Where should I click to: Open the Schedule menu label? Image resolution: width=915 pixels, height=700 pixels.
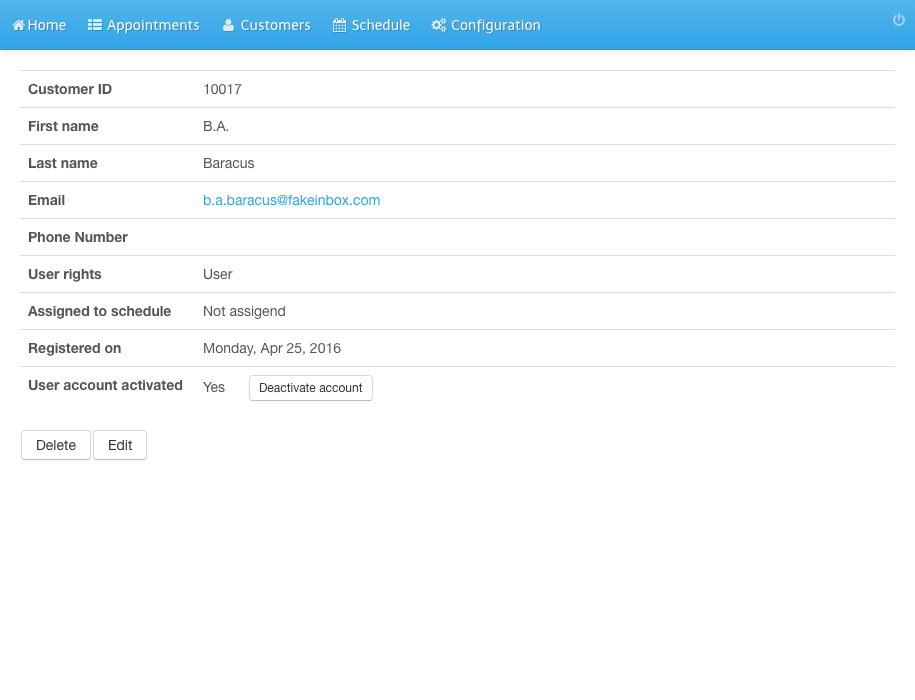click(380, 25)
